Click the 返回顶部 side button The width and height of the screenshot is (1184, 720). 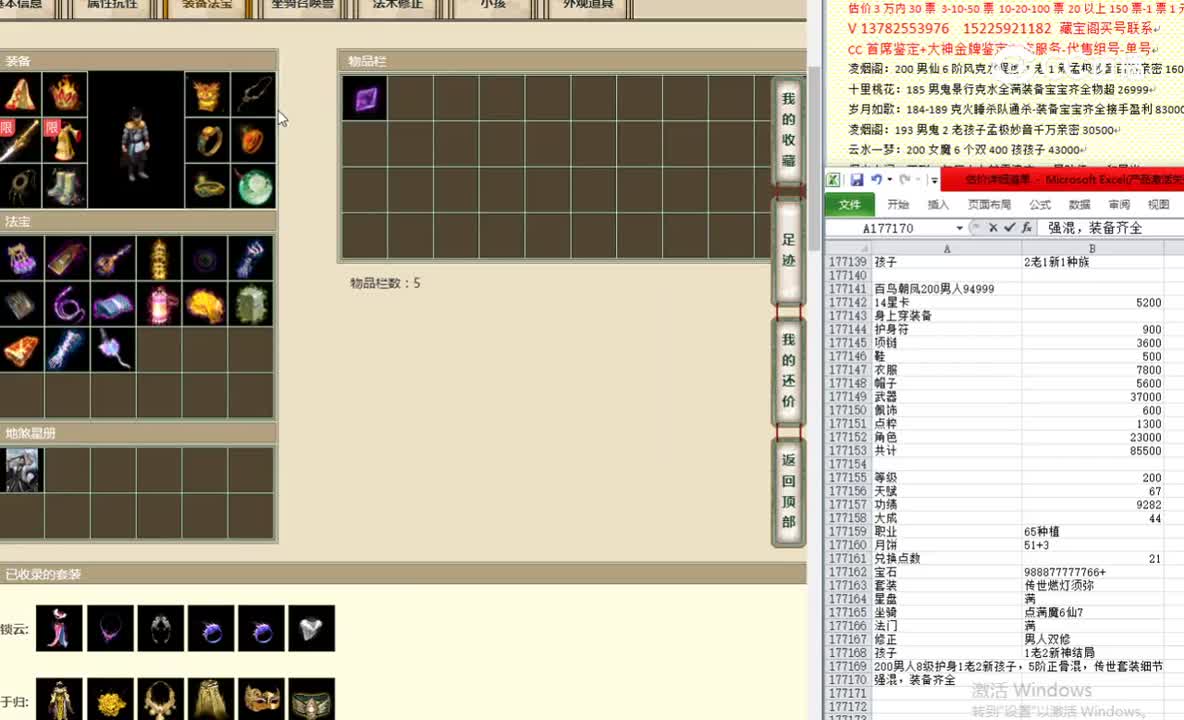click(x=788, y=491)
